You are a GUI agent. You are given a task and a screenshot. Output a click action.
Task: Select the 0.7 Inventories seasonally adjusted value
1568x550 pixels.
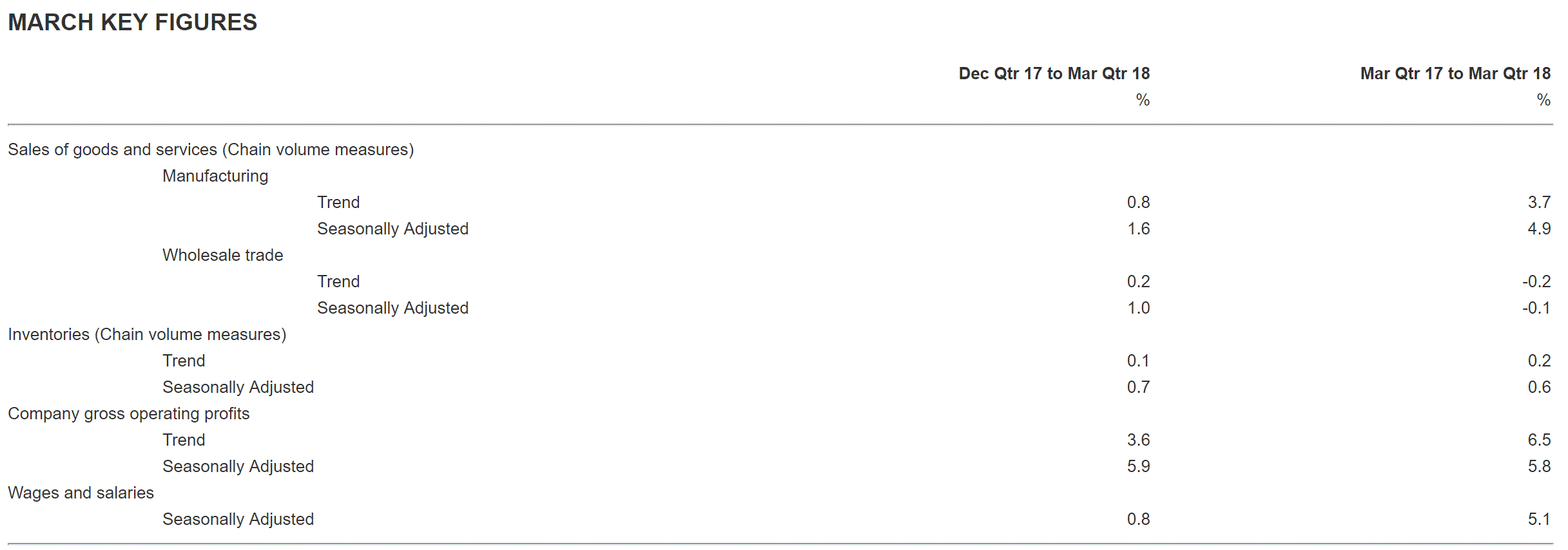1138,387
